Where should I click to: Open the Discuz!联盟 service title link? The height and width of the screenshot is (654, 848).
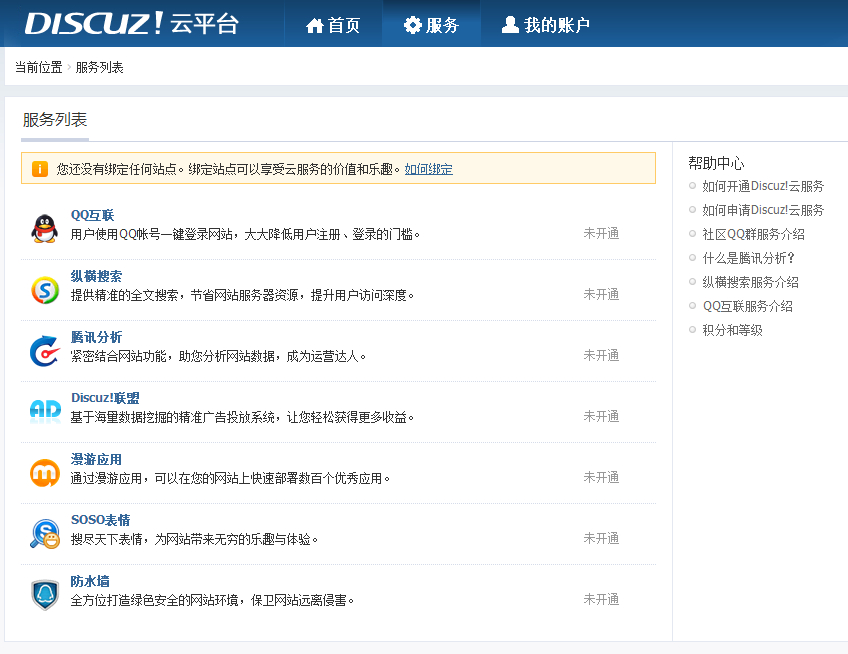[x=105, y=398]
